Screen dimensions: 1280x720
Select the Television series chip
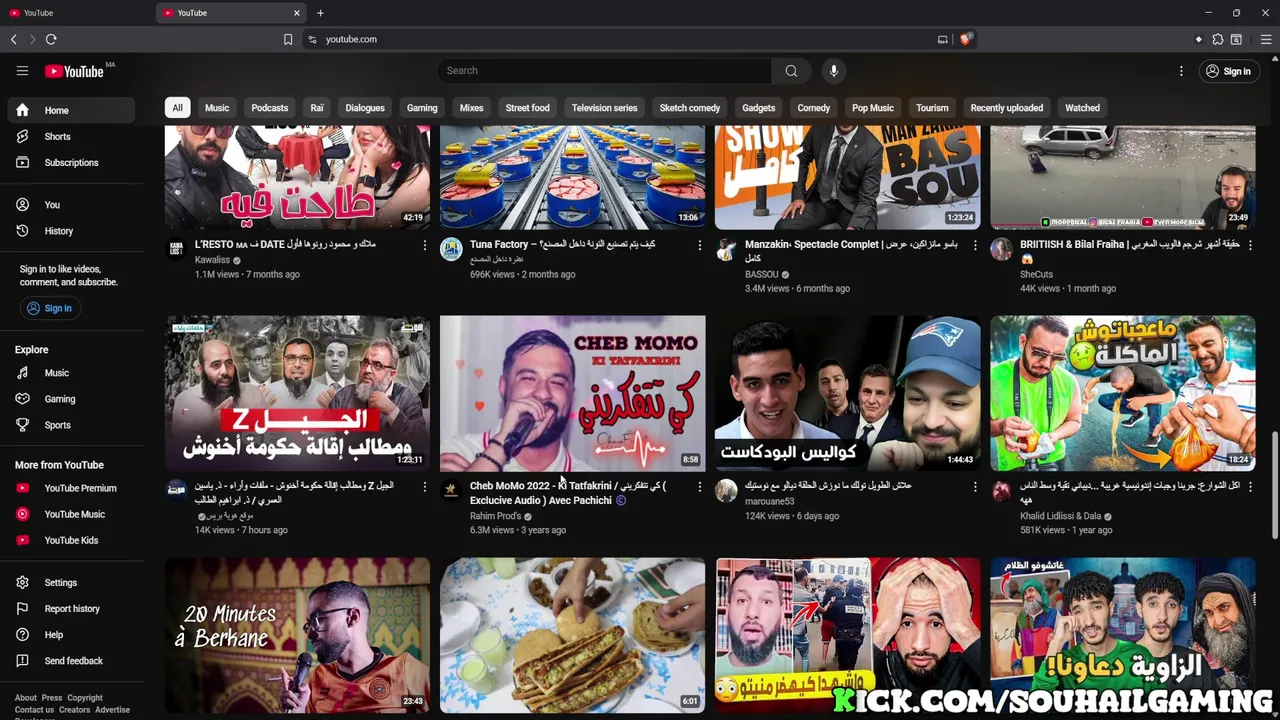click(x=604, y=108)
